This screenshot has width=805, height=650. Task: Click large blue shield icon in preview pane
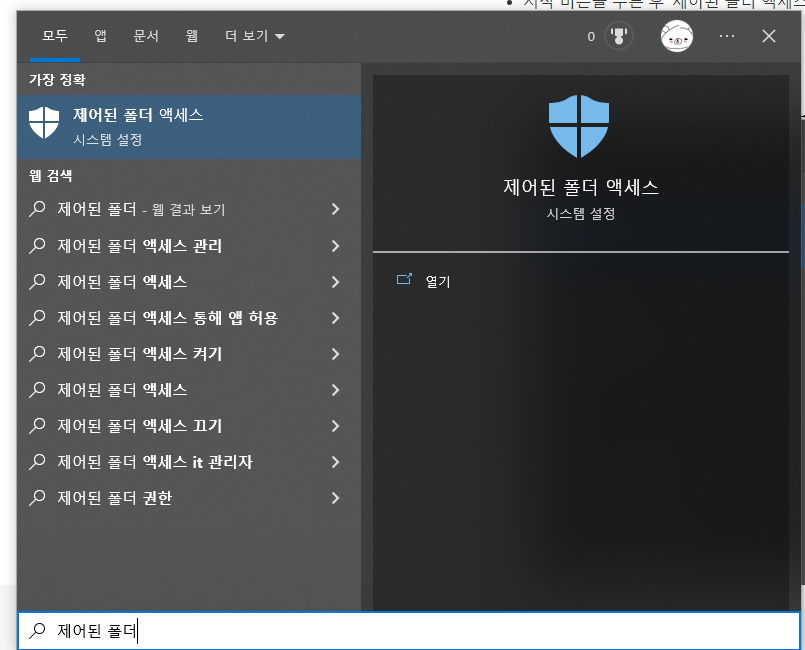pyautogui.click(x=579, y=126)
